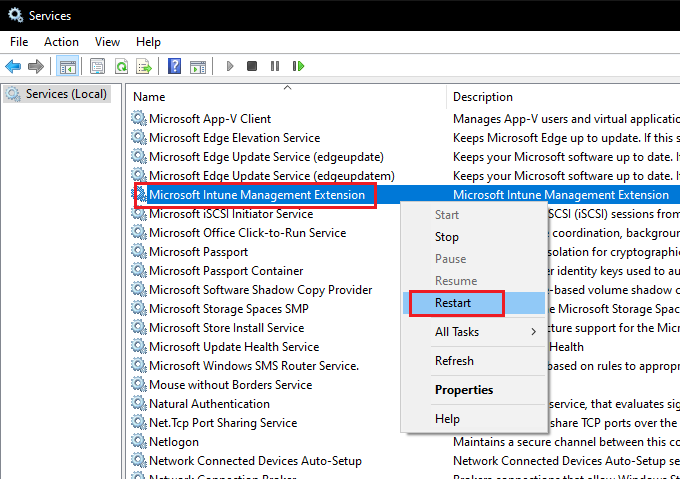Click Pause Service toolbar icon

(275, 66)
